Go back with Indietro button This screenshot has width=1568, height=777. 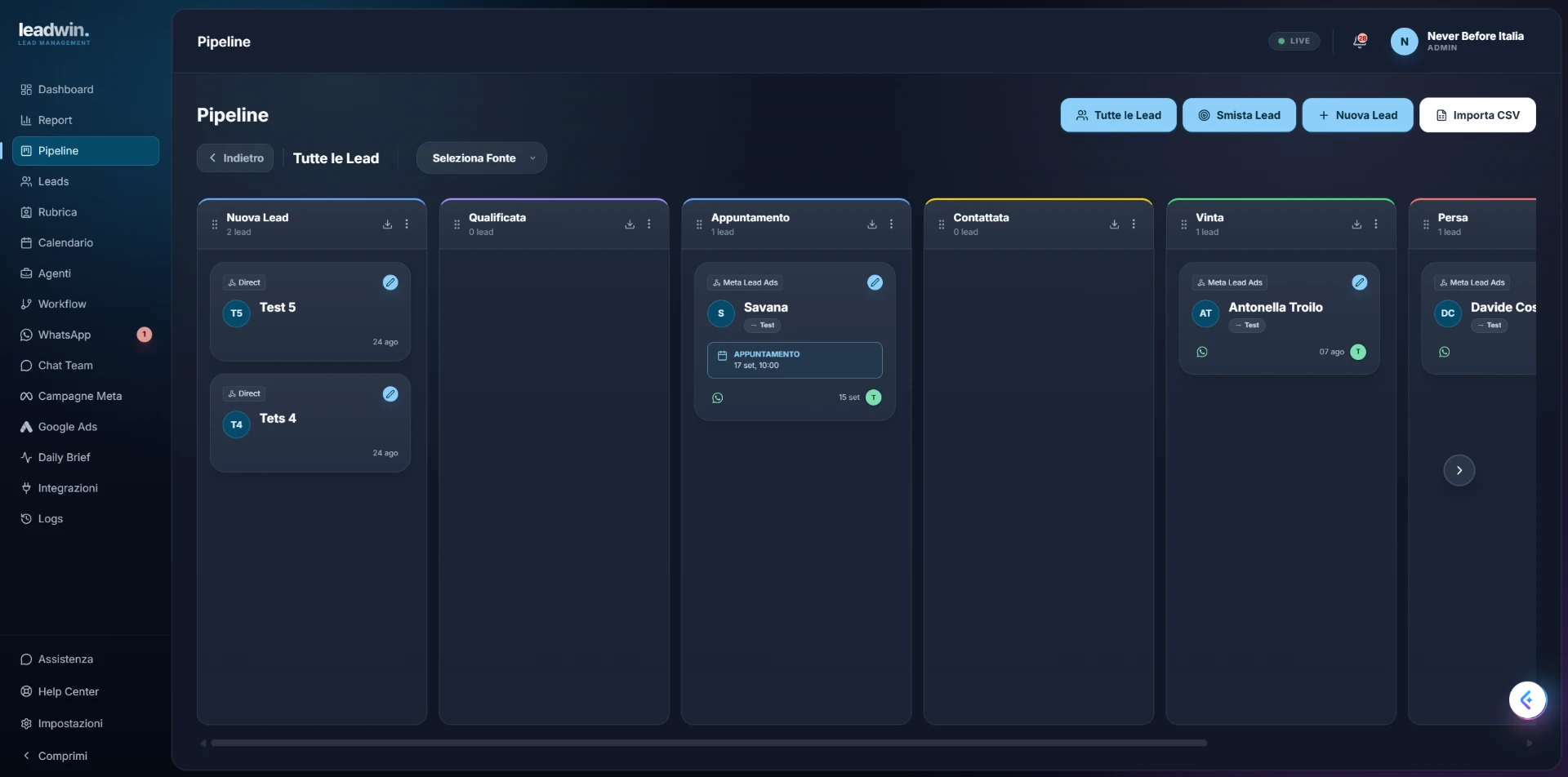(236, 158)
